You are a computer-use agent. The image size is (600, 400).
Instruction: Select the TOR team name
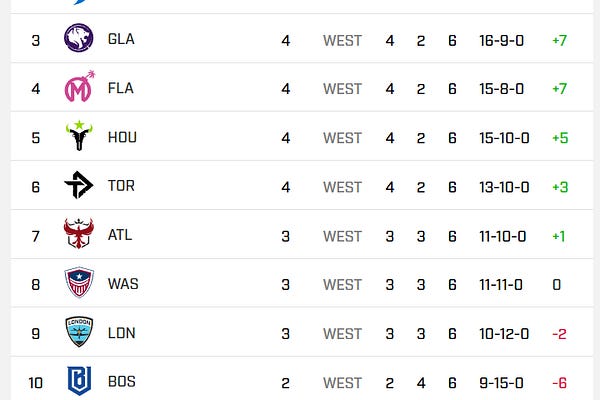click(x=121, y=186)
